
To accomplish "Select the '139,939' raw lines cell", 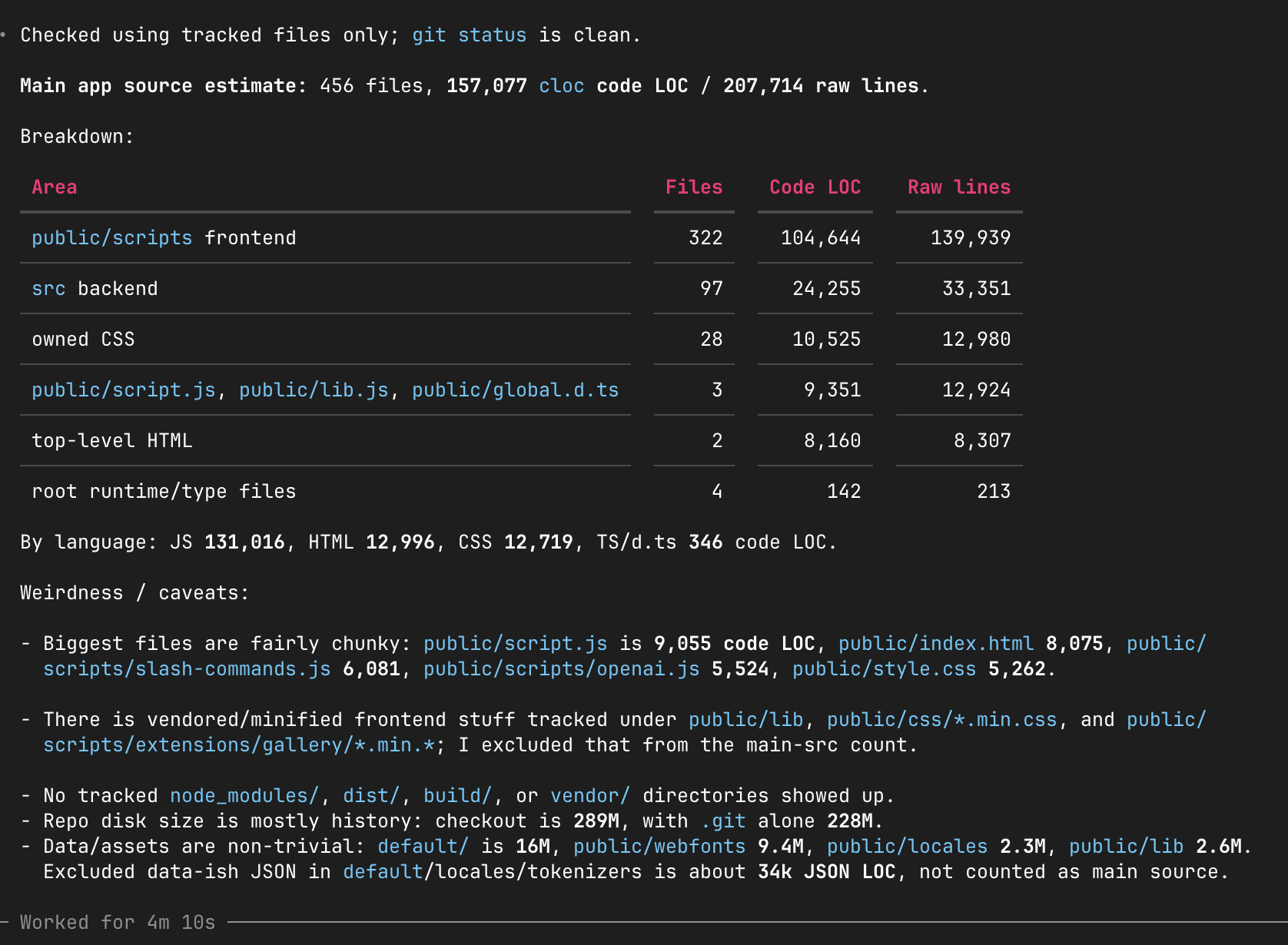I will (x=971, y=238).
